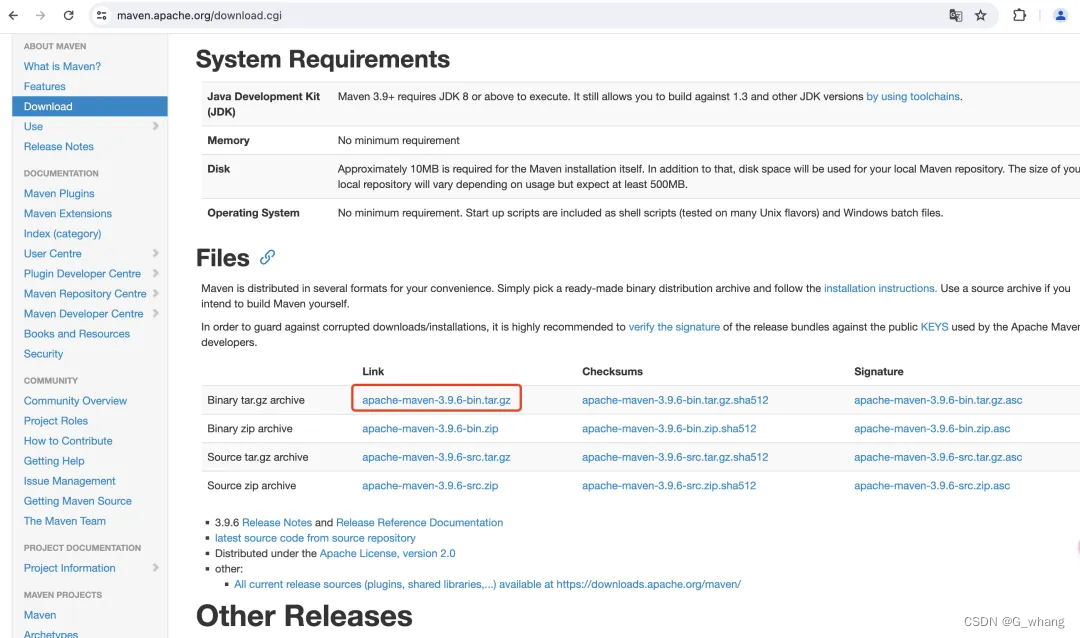Expand the Project Information chevron

(x=156, y=568)
